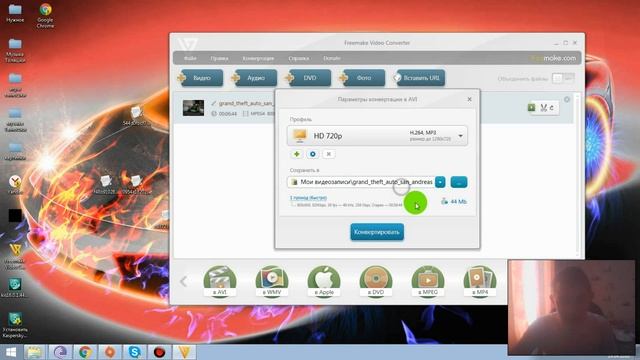Open the Справка menu
Screen dimensions: 640x360
tap(298, 58)
